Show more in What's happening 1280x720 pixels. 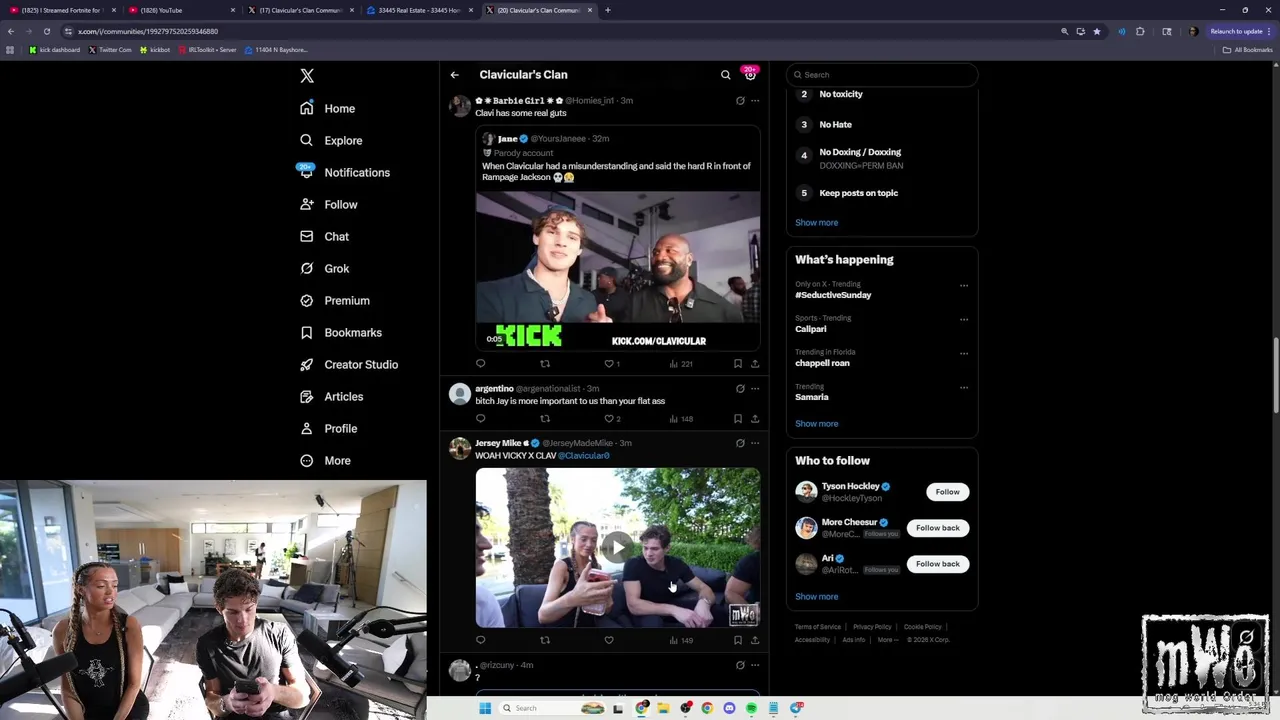(x=816, y=424)
